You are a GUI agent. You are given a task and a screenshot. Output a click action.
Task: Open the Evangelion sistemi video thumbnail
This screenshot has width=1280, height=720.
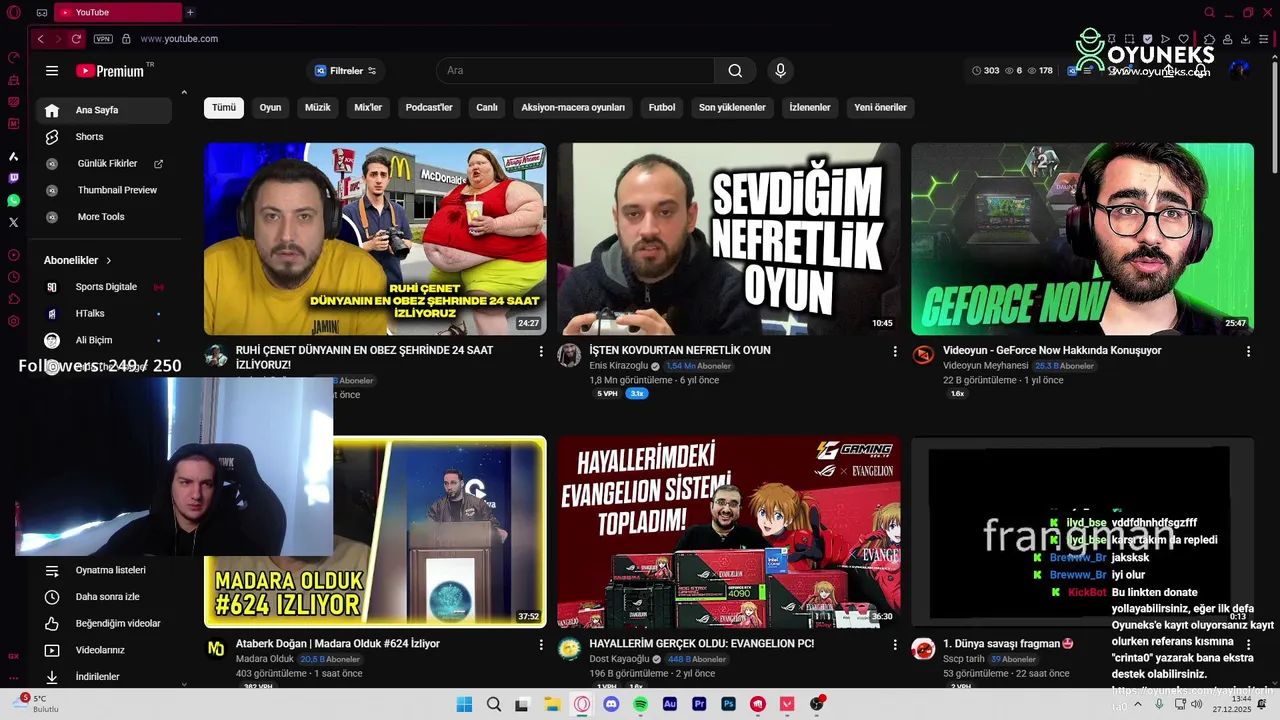(x=729, y=532)
